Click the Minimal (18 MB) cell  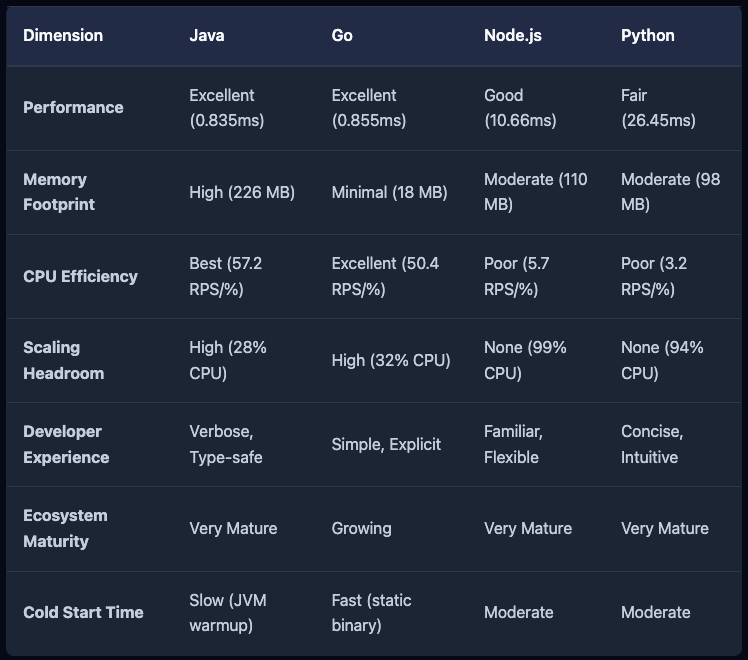(389, 192)
